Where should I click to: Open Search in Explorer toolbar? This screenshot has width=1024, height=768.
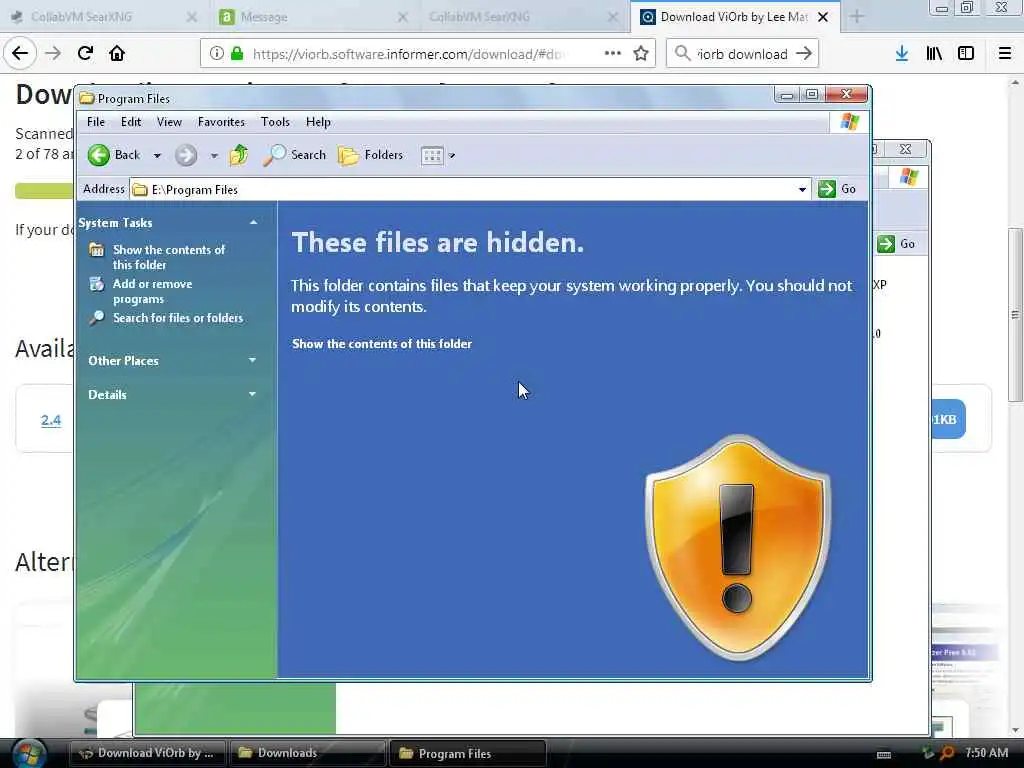click(295, 155)
